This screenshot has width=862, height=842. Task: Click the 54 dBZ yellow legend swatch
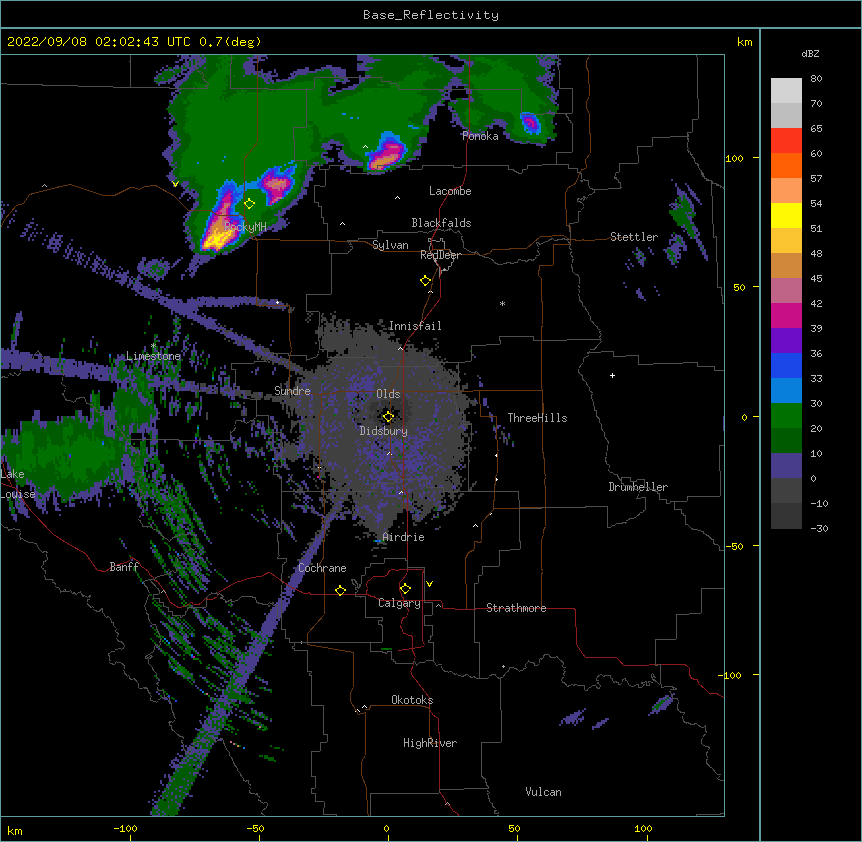pos(786,215)
